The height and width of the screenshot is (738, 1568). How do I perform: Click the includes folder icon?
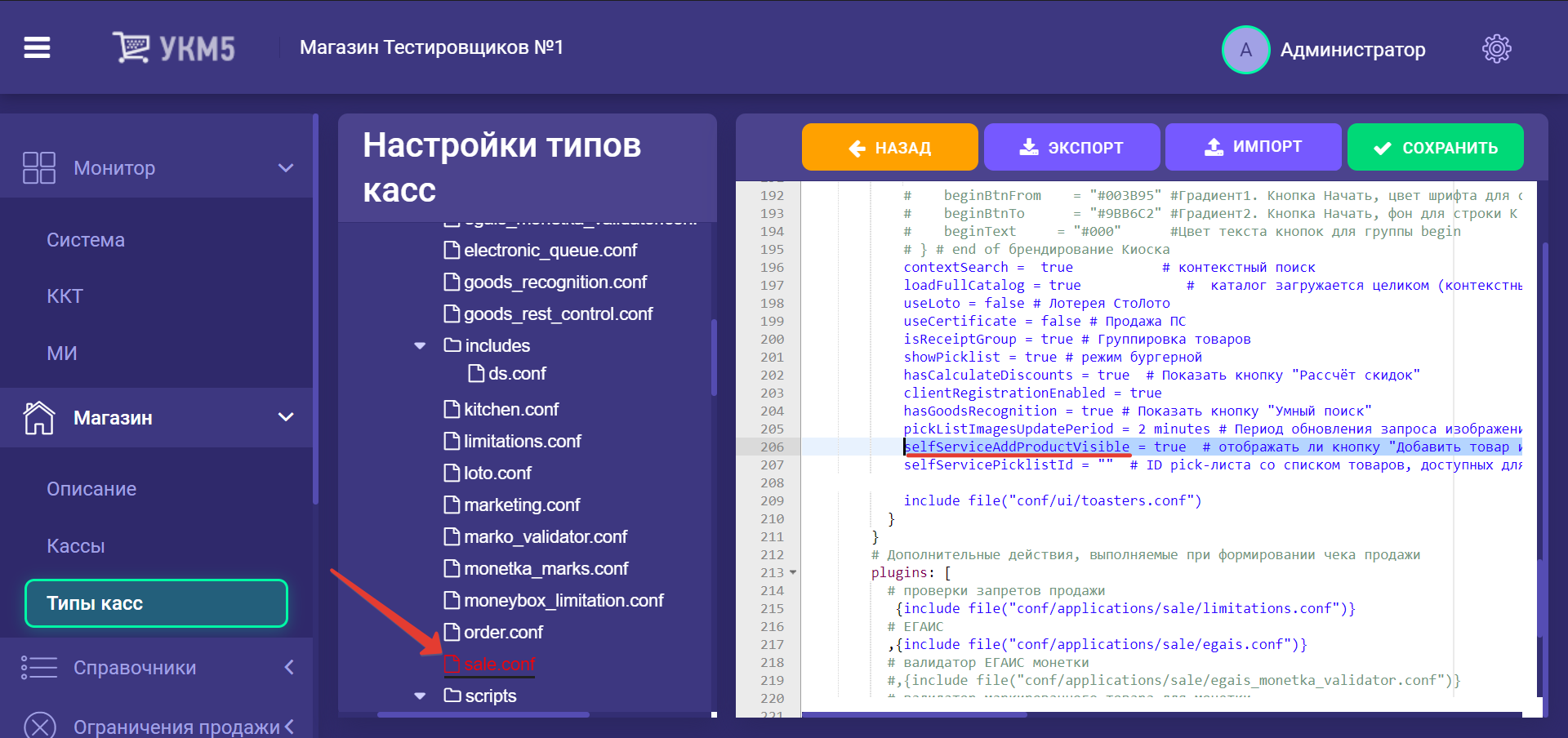point(452,345)
